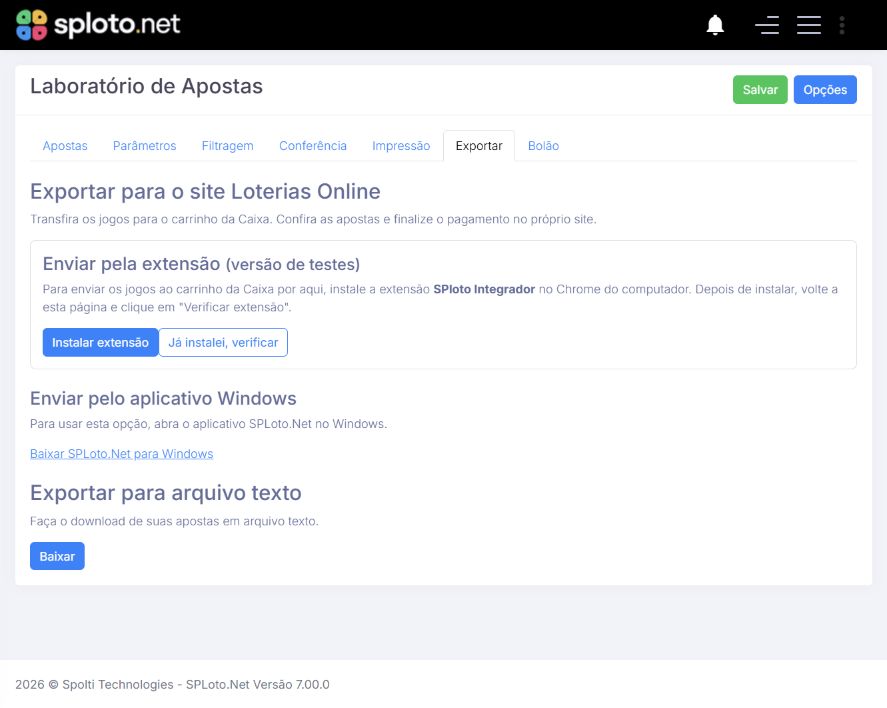Open the right-aligned lines menu icon
Screen dimensions: 887x708
[767, 25]
